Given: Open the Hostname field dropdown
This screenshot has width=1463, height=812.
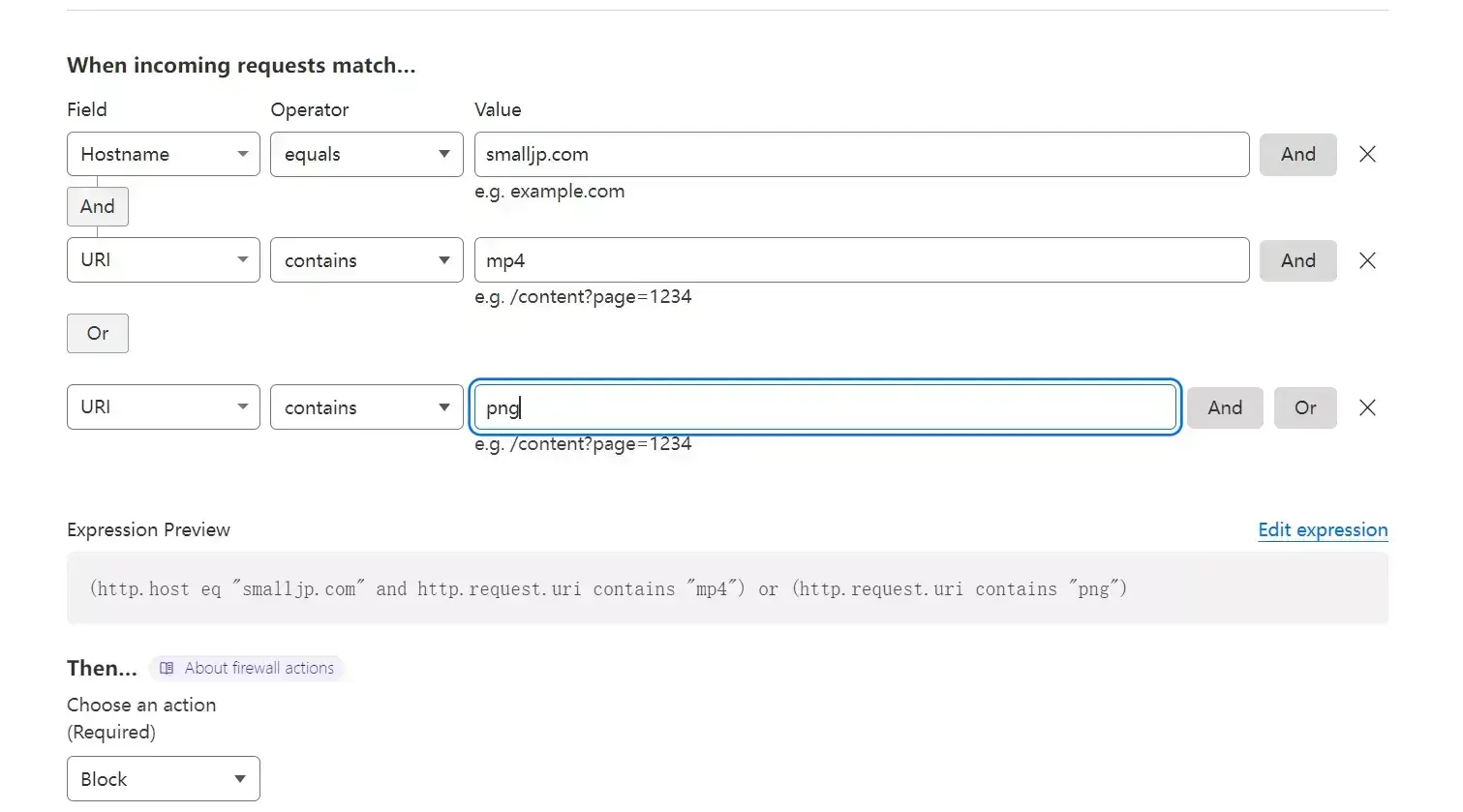Looking at the screenshot, I should 164,154.
